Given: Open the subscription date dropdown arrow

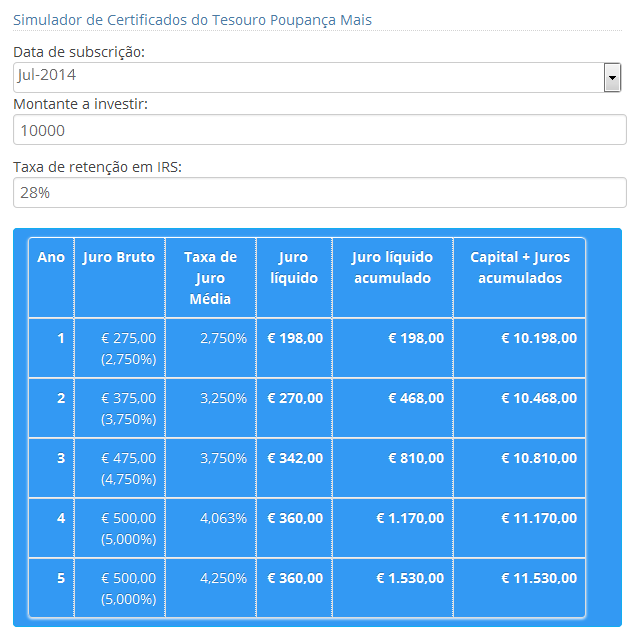Looking at the screenshot, I should 612,77.
